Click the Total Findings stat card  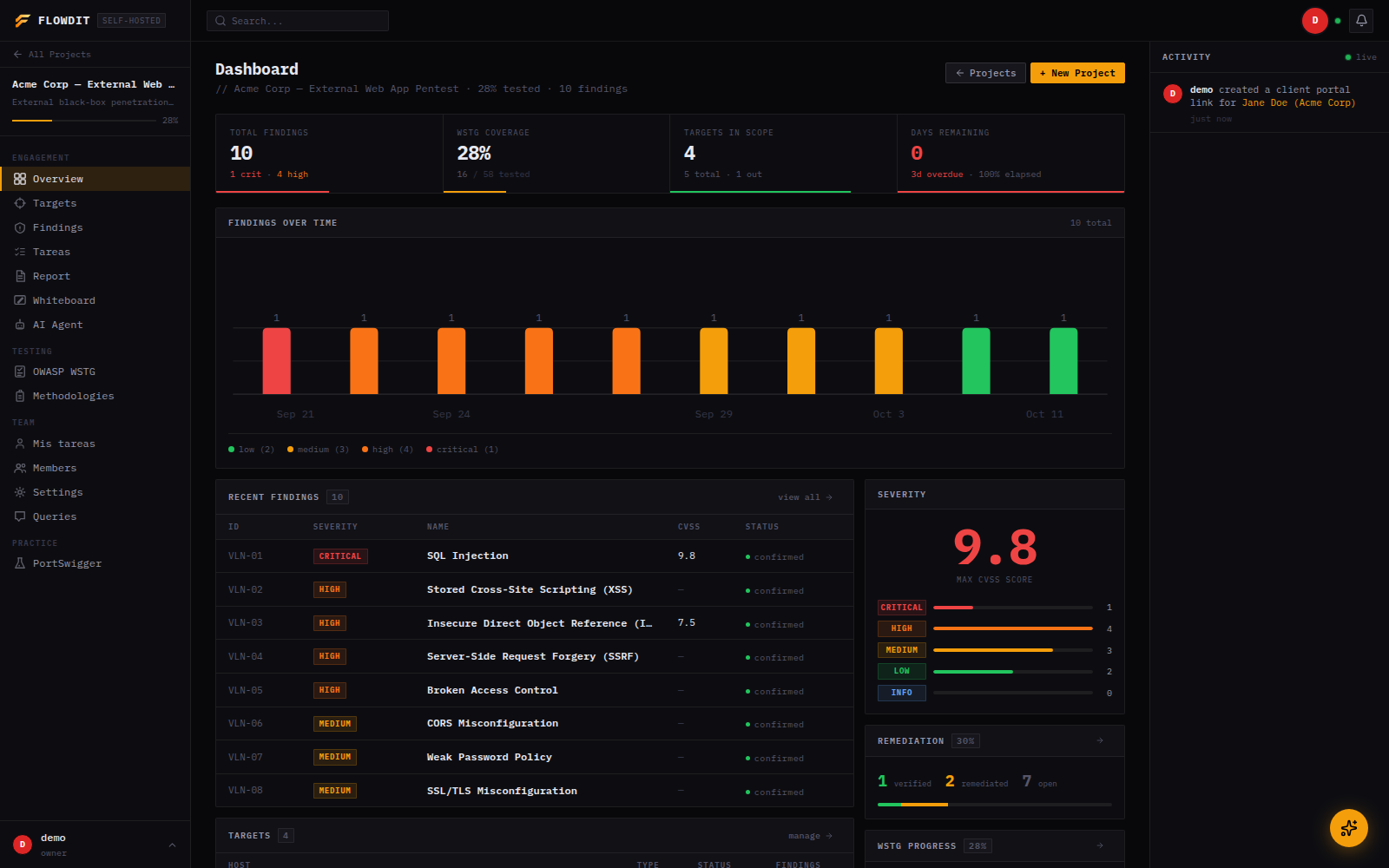tap(329, 154)
